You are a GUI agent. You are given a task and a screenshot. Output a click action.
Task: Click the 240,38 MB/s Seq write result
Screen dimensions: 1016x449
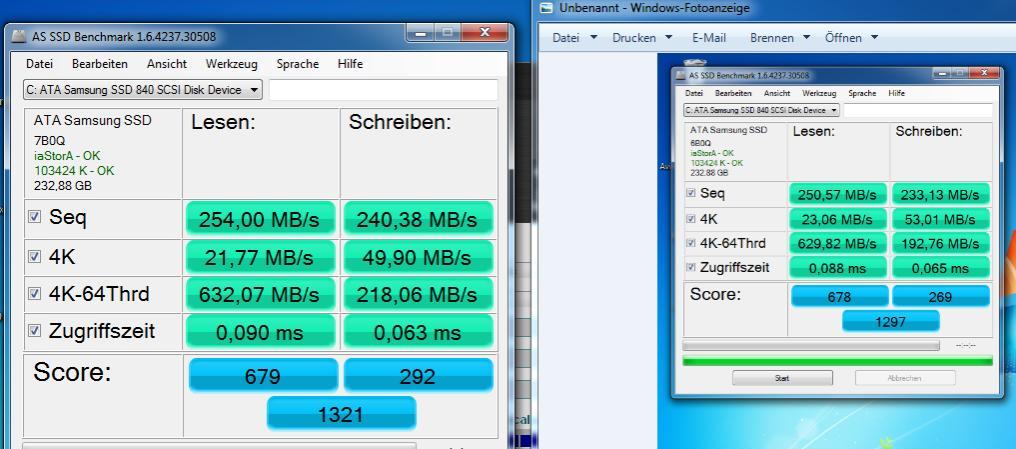(418, 219)
